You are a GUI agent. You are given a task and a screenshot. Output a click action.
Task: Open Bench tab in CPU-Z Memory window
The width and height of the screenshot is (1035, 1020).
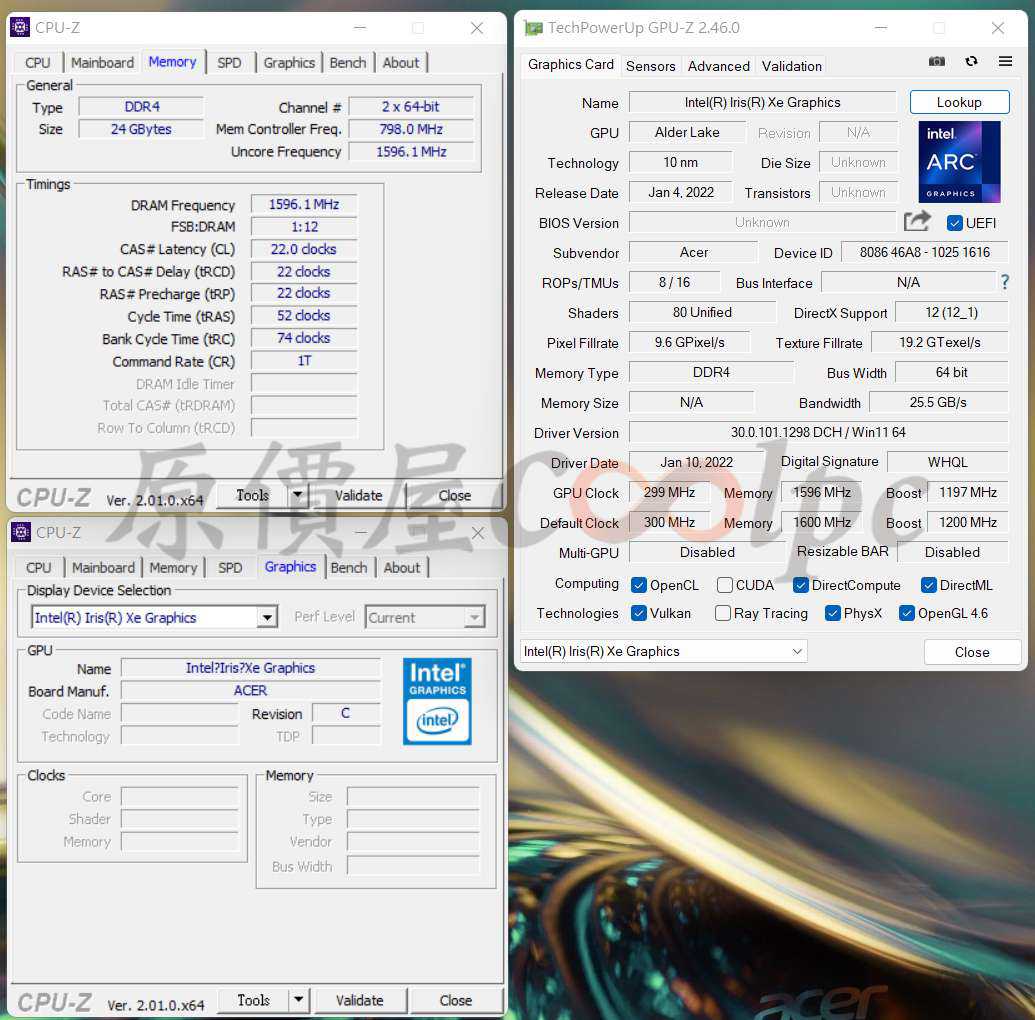(348, 63)
